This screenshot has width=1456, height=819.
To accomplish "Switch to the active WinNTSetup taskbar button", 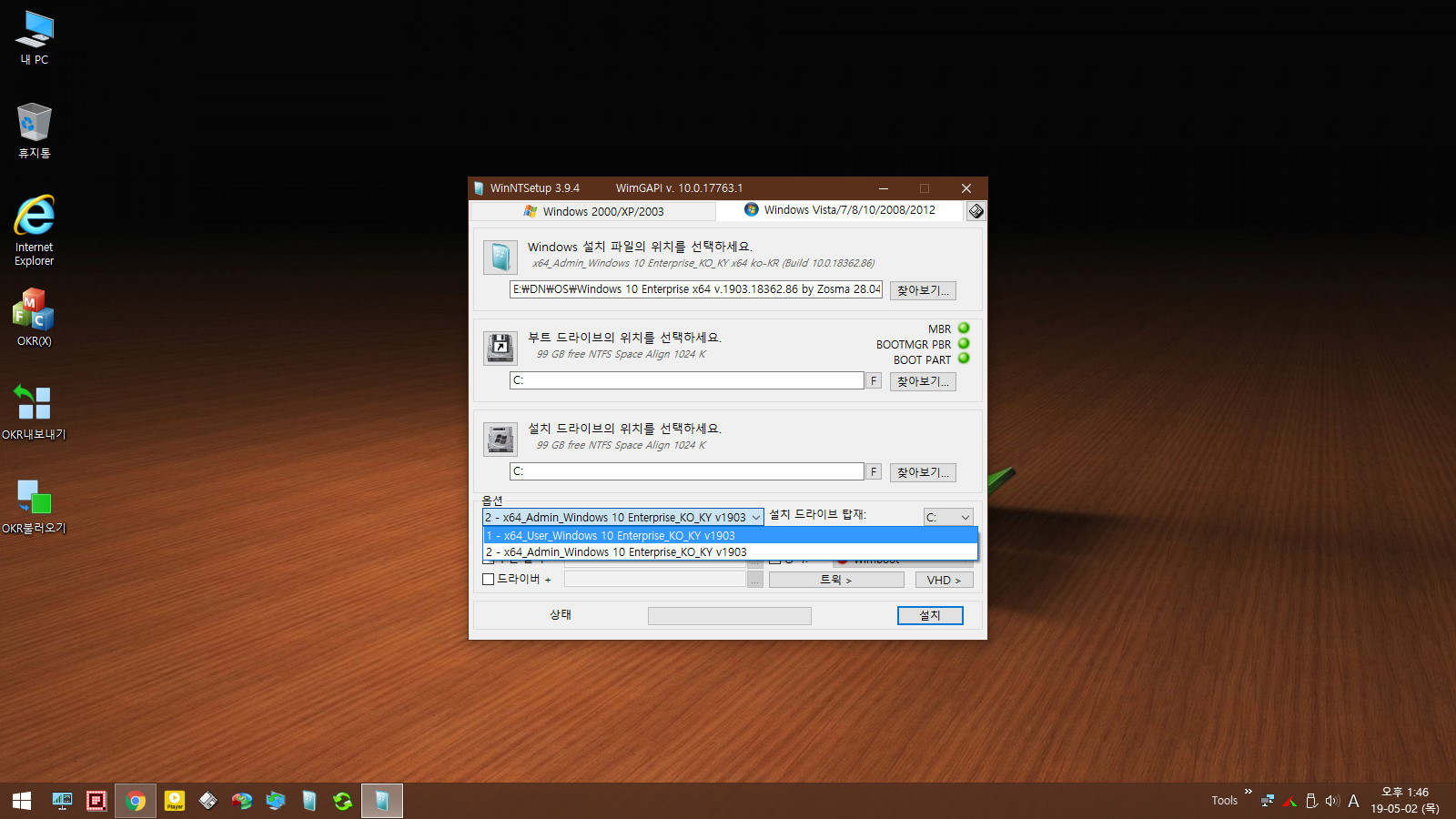I will coord(382,801).
